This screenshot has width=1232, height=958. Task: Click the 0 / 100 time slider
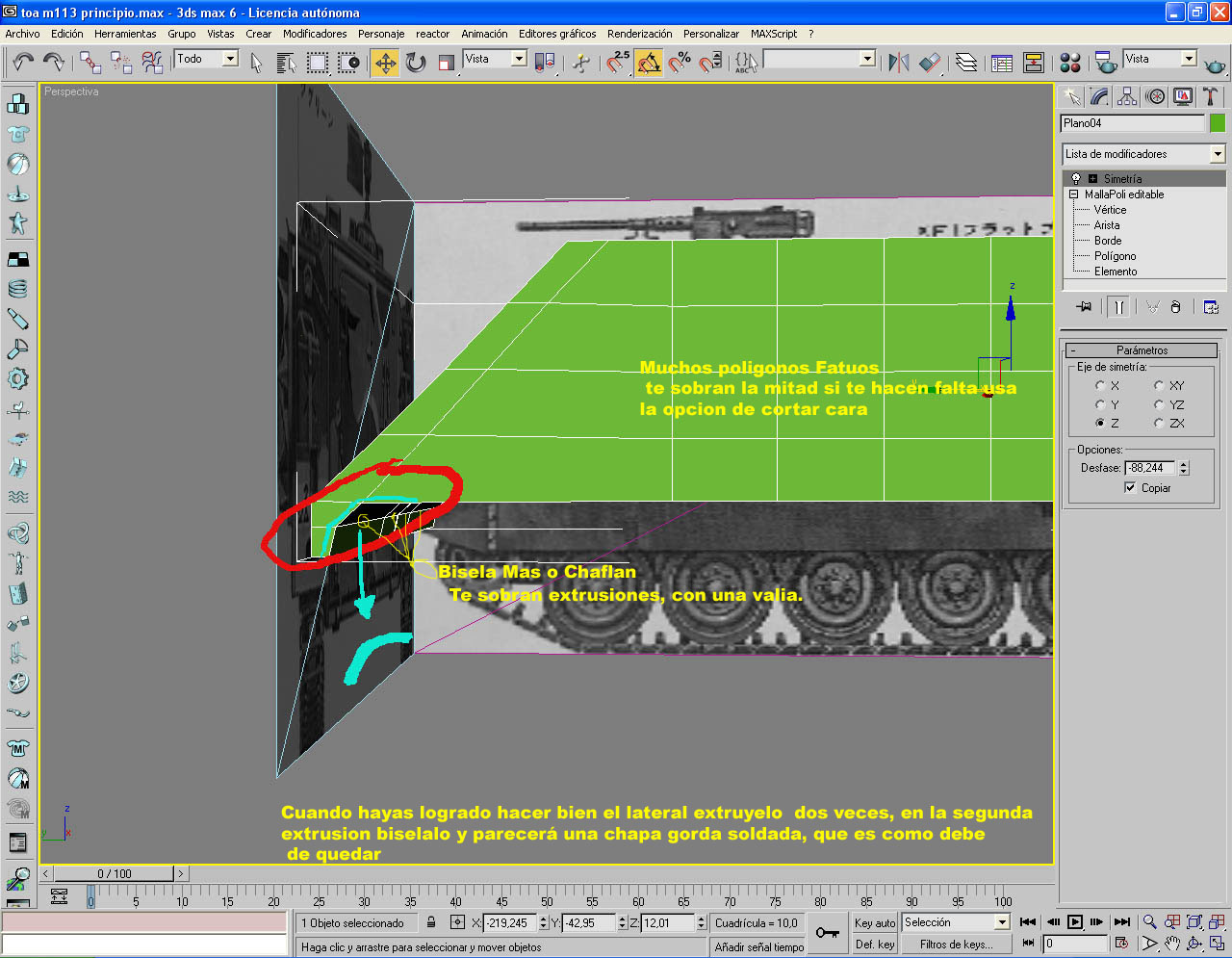pos(115,874)
